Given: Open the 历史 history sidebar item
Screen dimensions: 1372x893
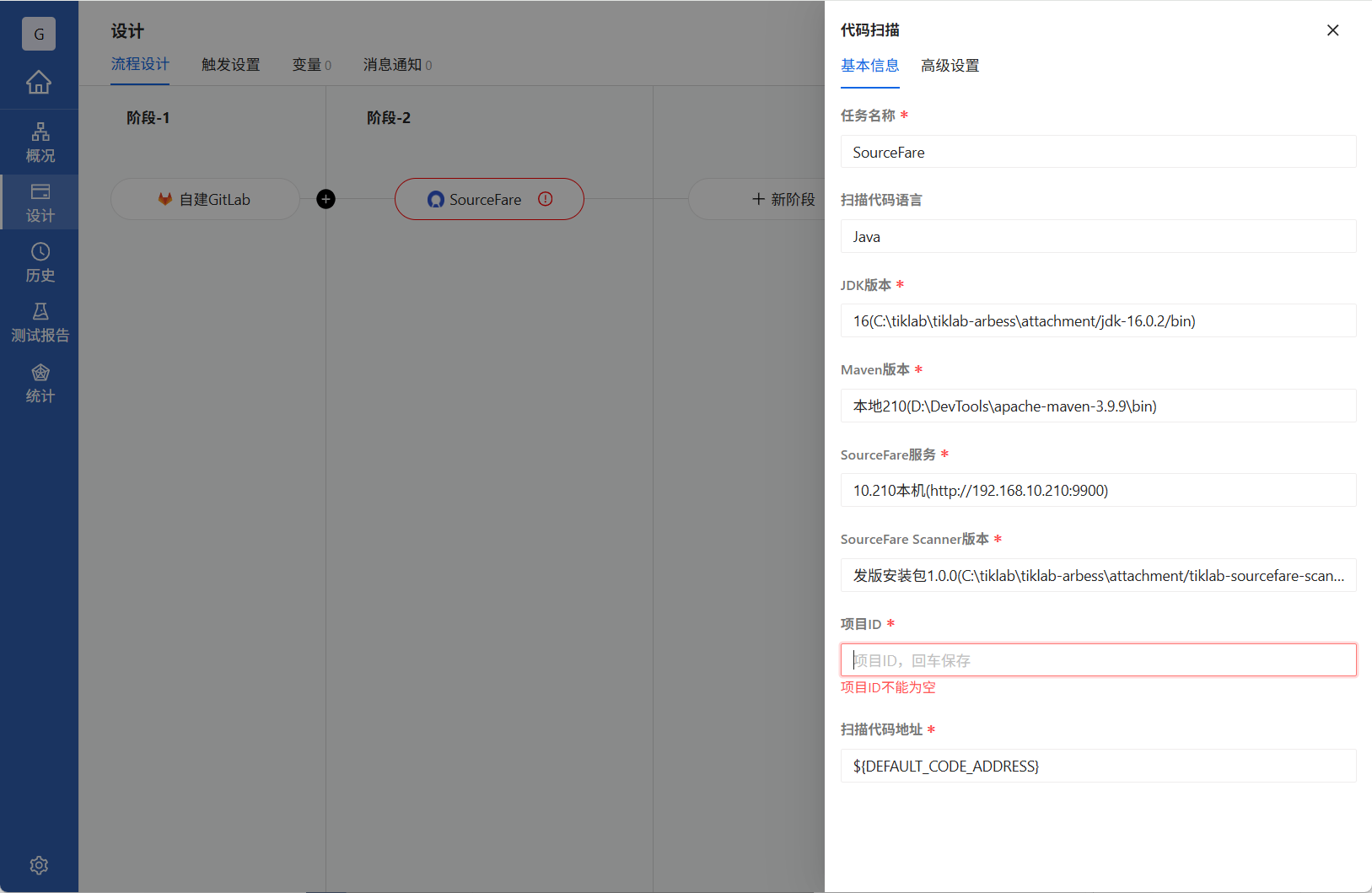Looking at the screenshot, I should 40,262.
